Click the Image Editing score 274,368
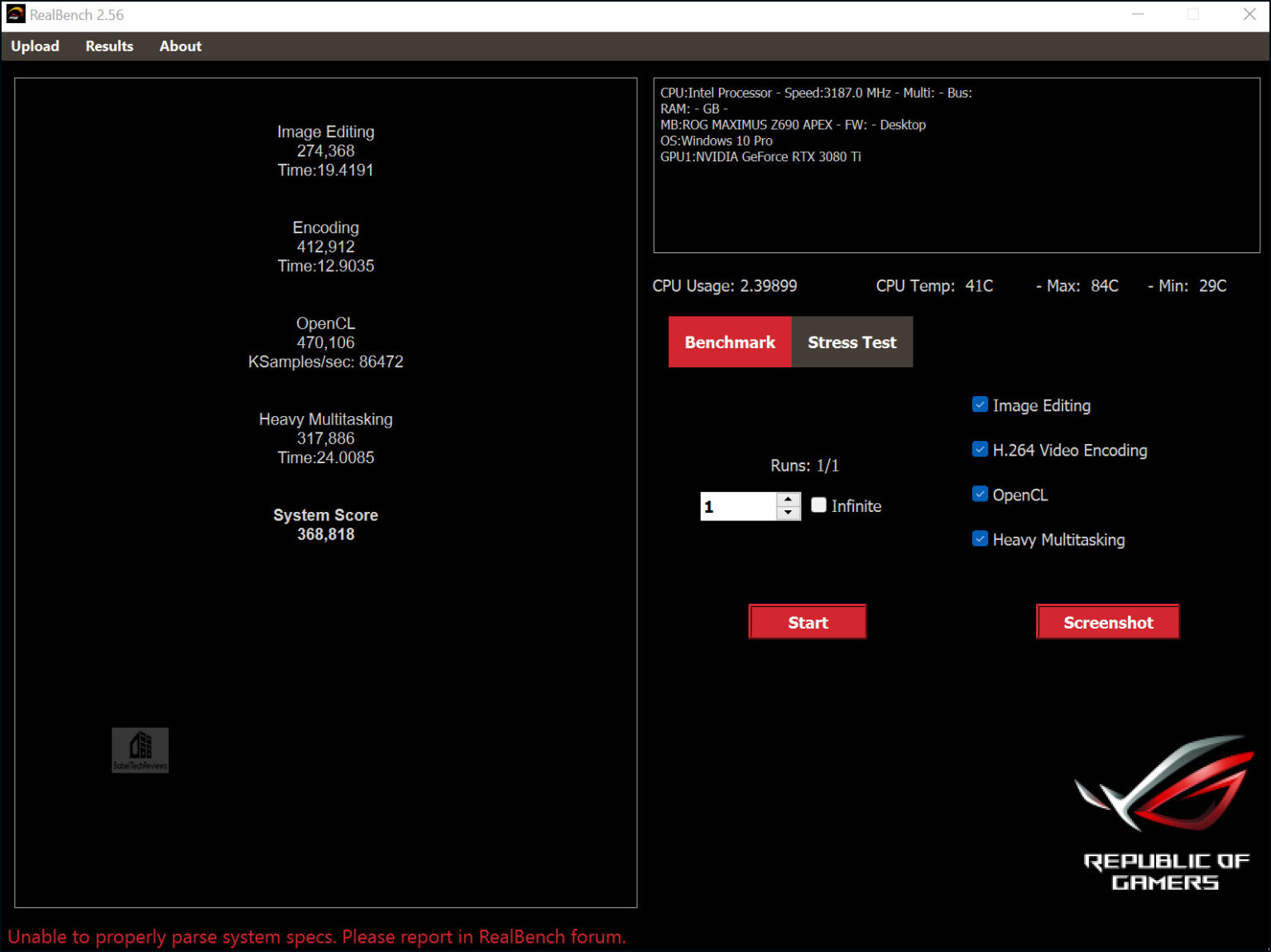The height and width of the screenshot is (952, 1271). tap(326, 151)
